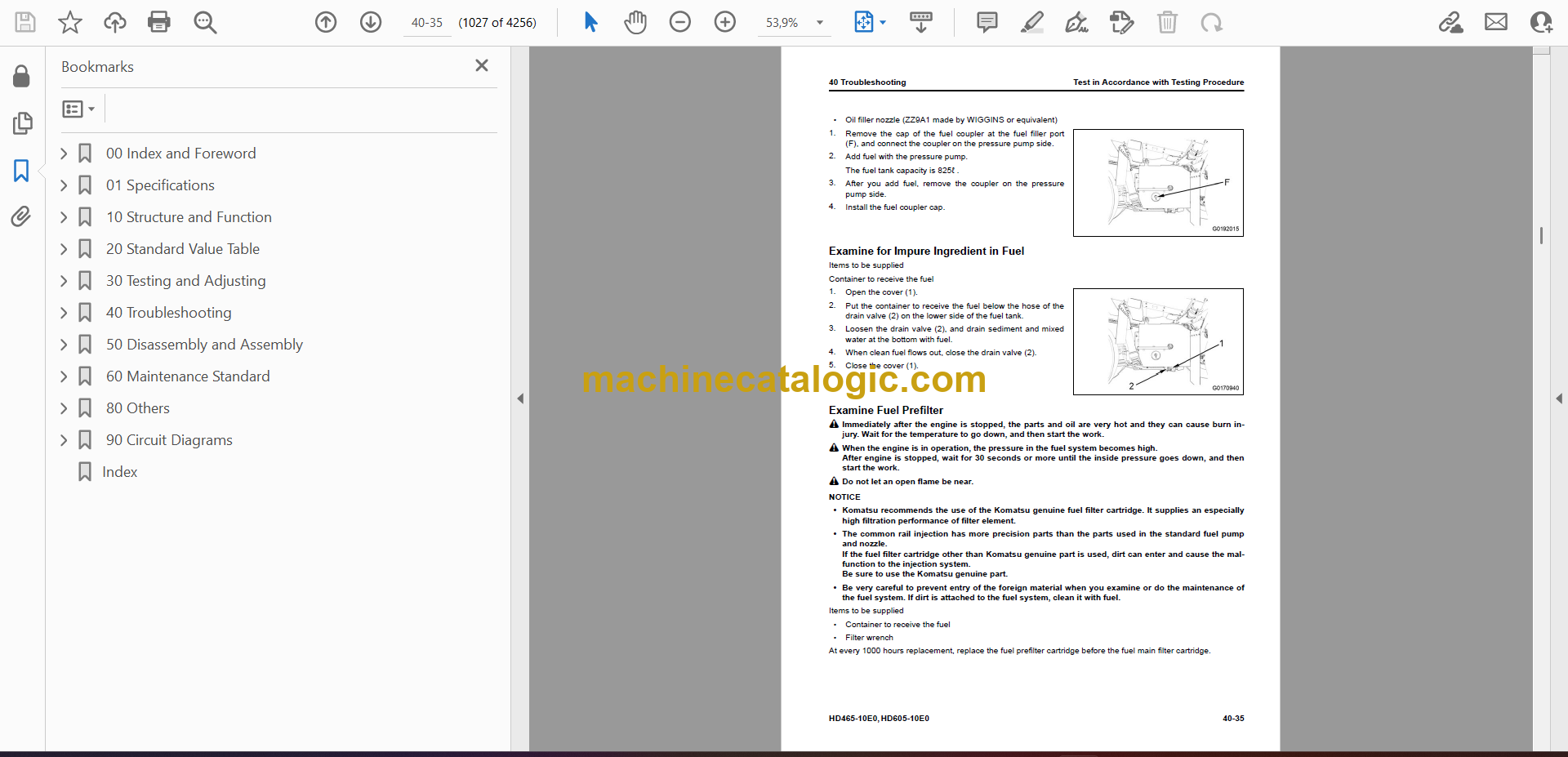The width and height of the screenshot is (1568, 757).
Task: Zoom in with the plus button
Action: (x=725, y=22)
